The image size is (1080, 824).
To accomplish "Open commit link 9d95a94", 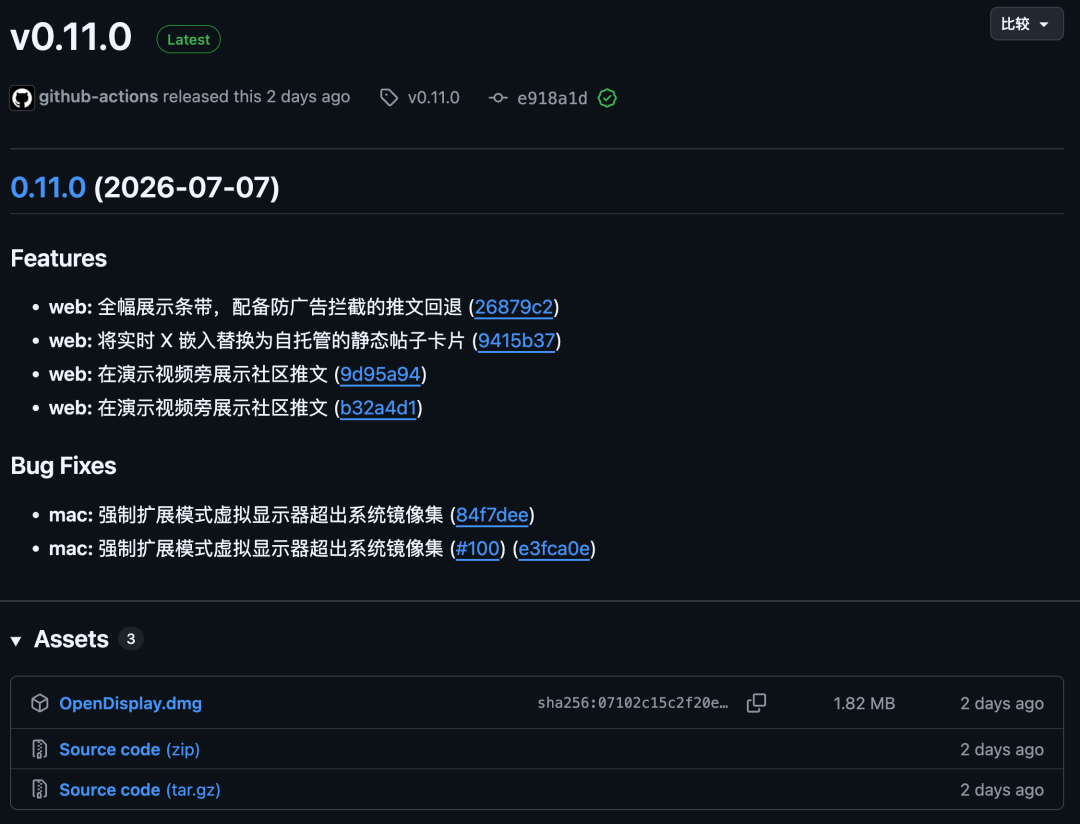I will click(x=380, y=374).
